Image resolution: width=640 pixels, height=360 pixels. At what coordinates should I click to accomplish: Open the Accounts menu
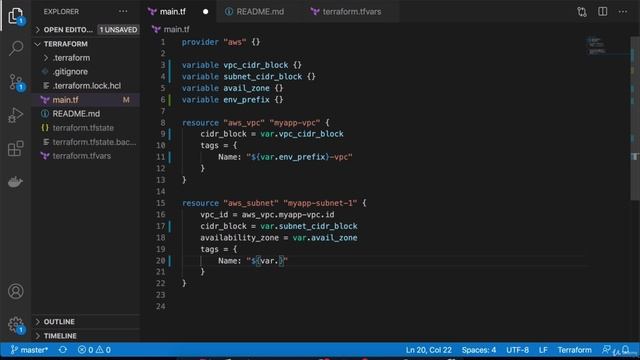click(x=16, y=291)
